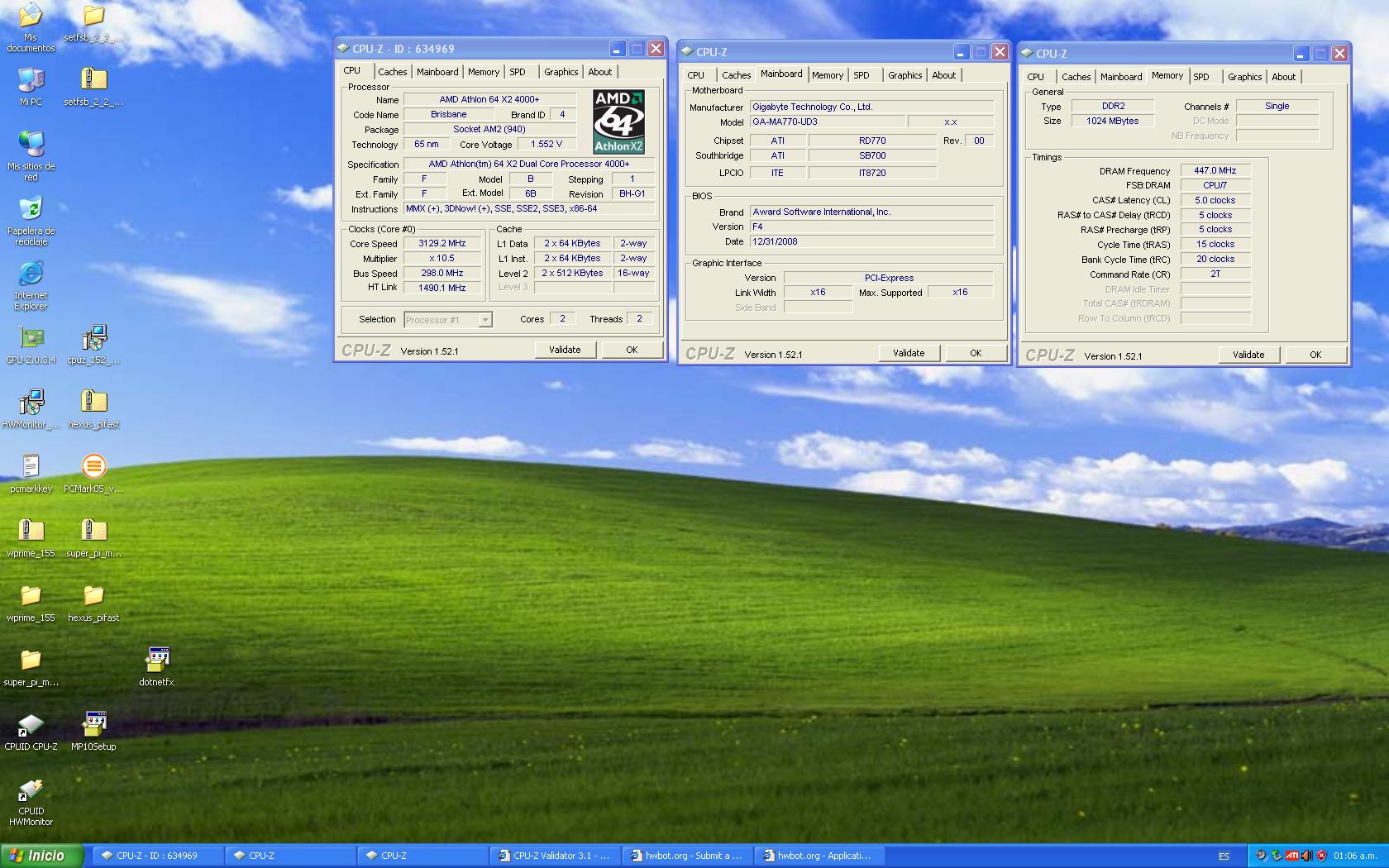Open cpuz_152 desktop icon
Image resolution: width=1389 pixels, height=868 pixels.
click(93, 344)
